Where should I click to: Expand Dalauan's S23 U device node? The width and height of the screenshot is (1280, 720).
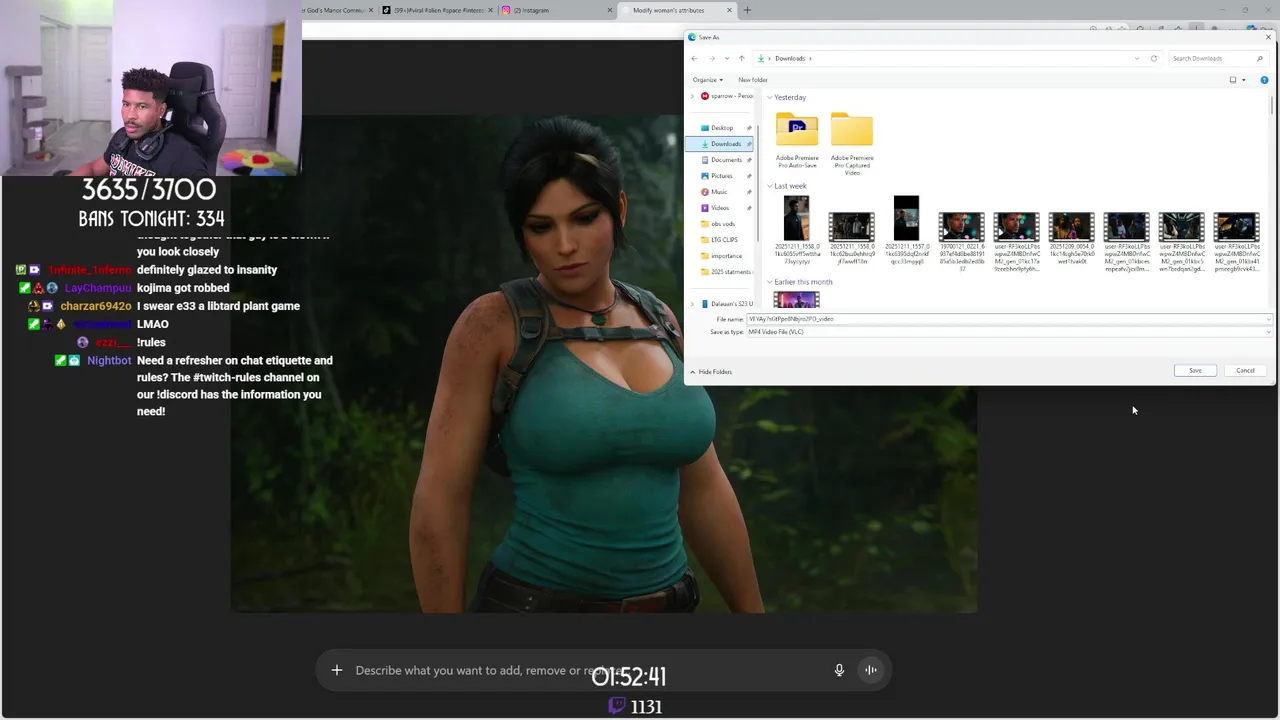click(x=692, y=304)
